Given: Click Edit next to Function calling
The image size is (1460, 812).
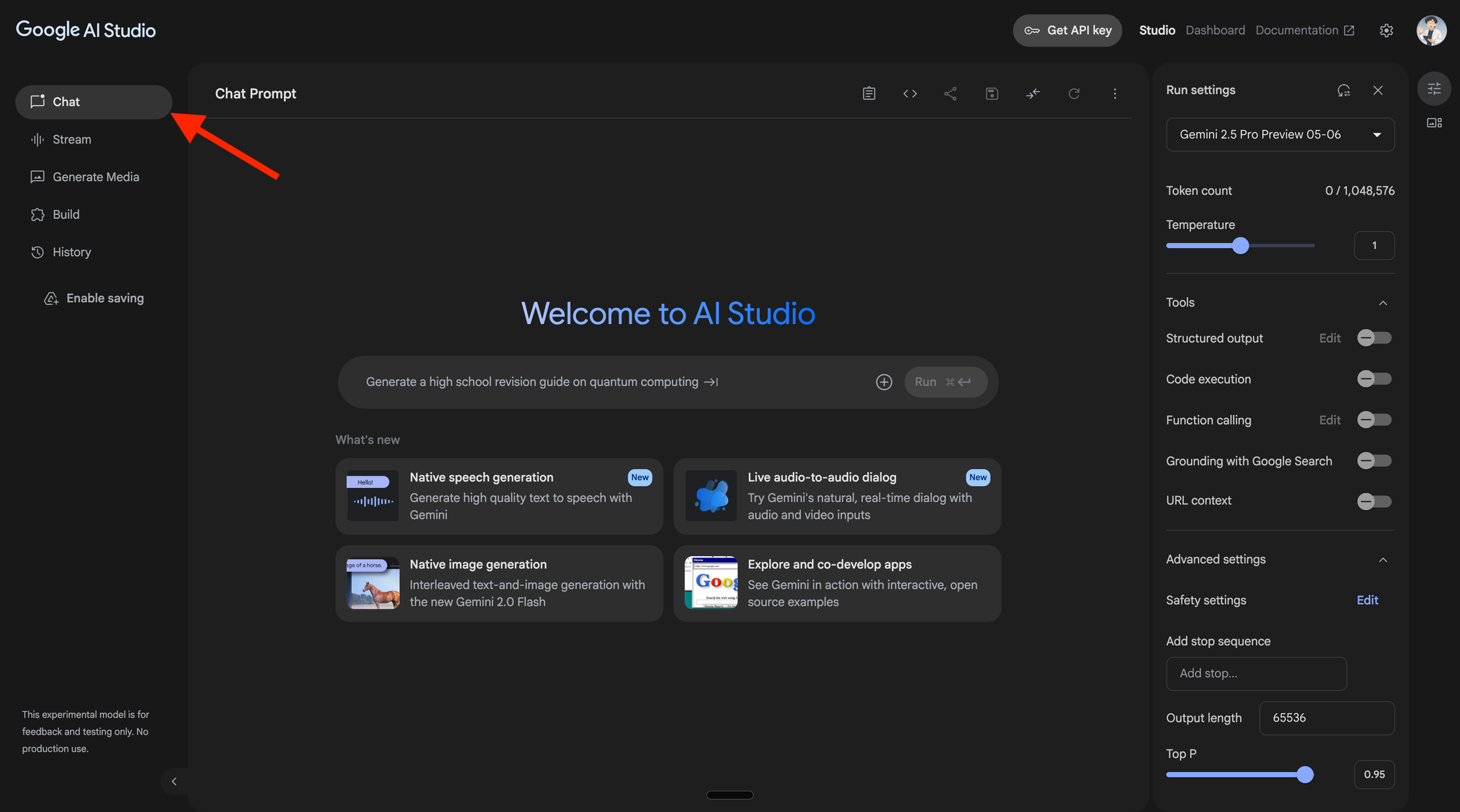Looking at the screenshot, I should coord(1329,419).
